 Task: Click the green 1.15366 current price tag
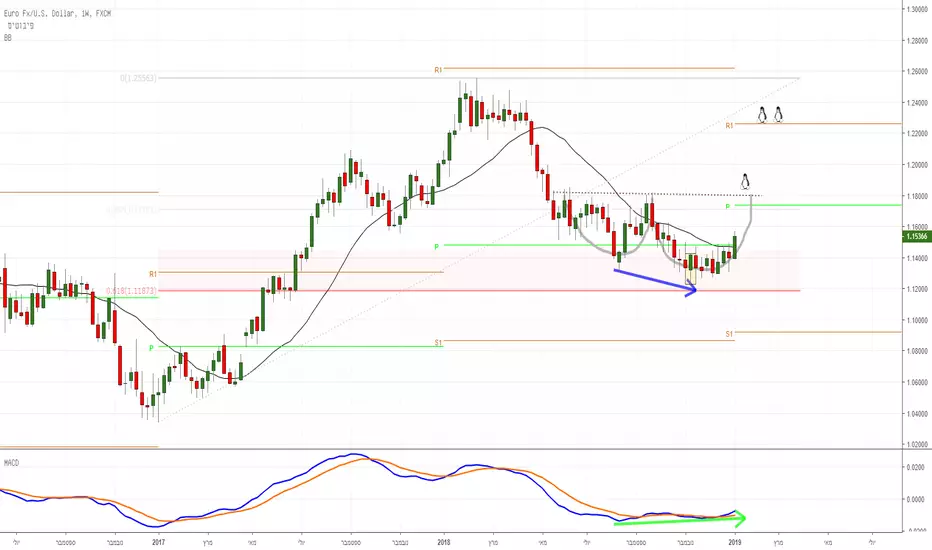coord(917,237)
